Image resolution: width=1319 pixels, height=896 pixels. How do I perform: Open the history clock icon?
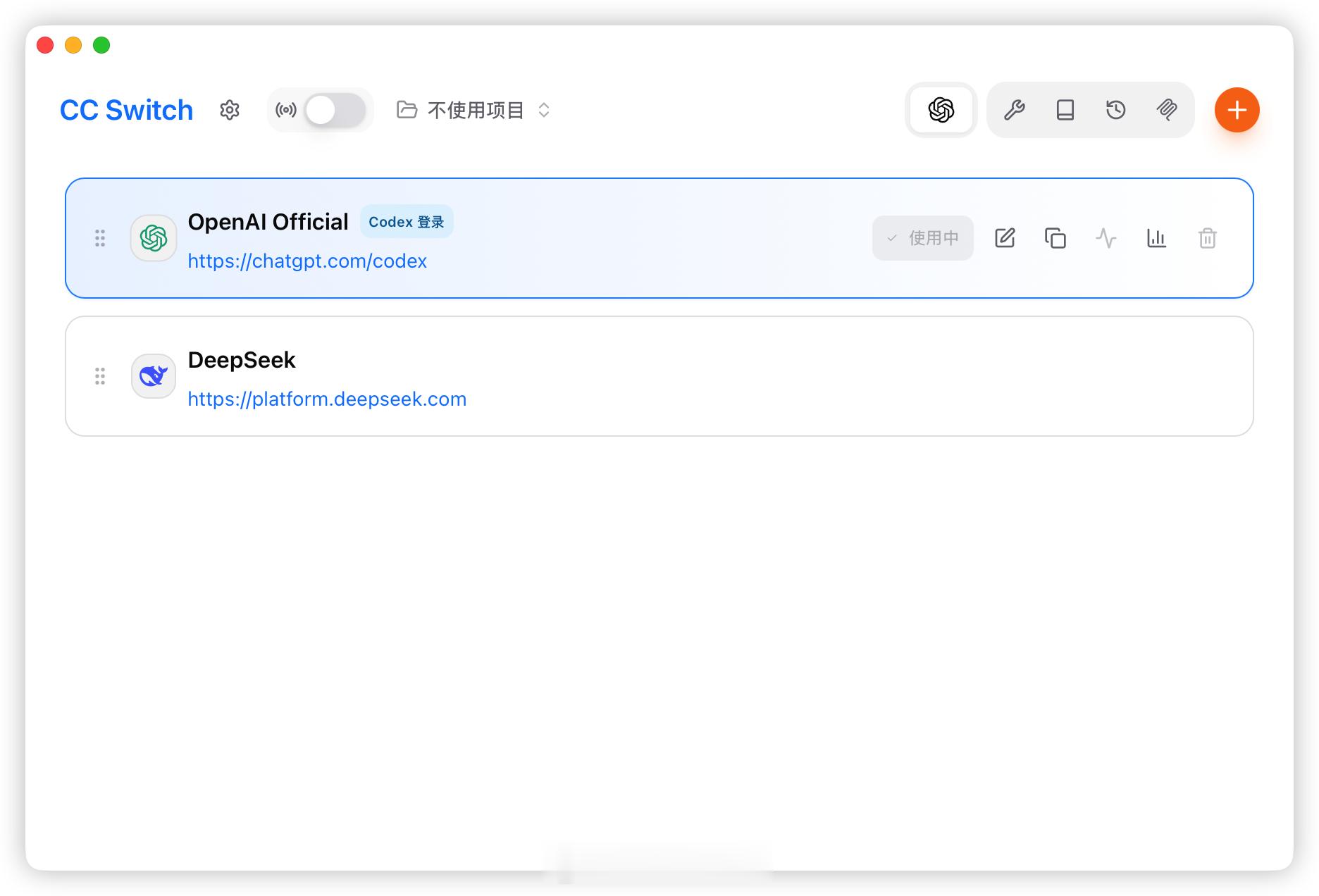[1116, 110]
